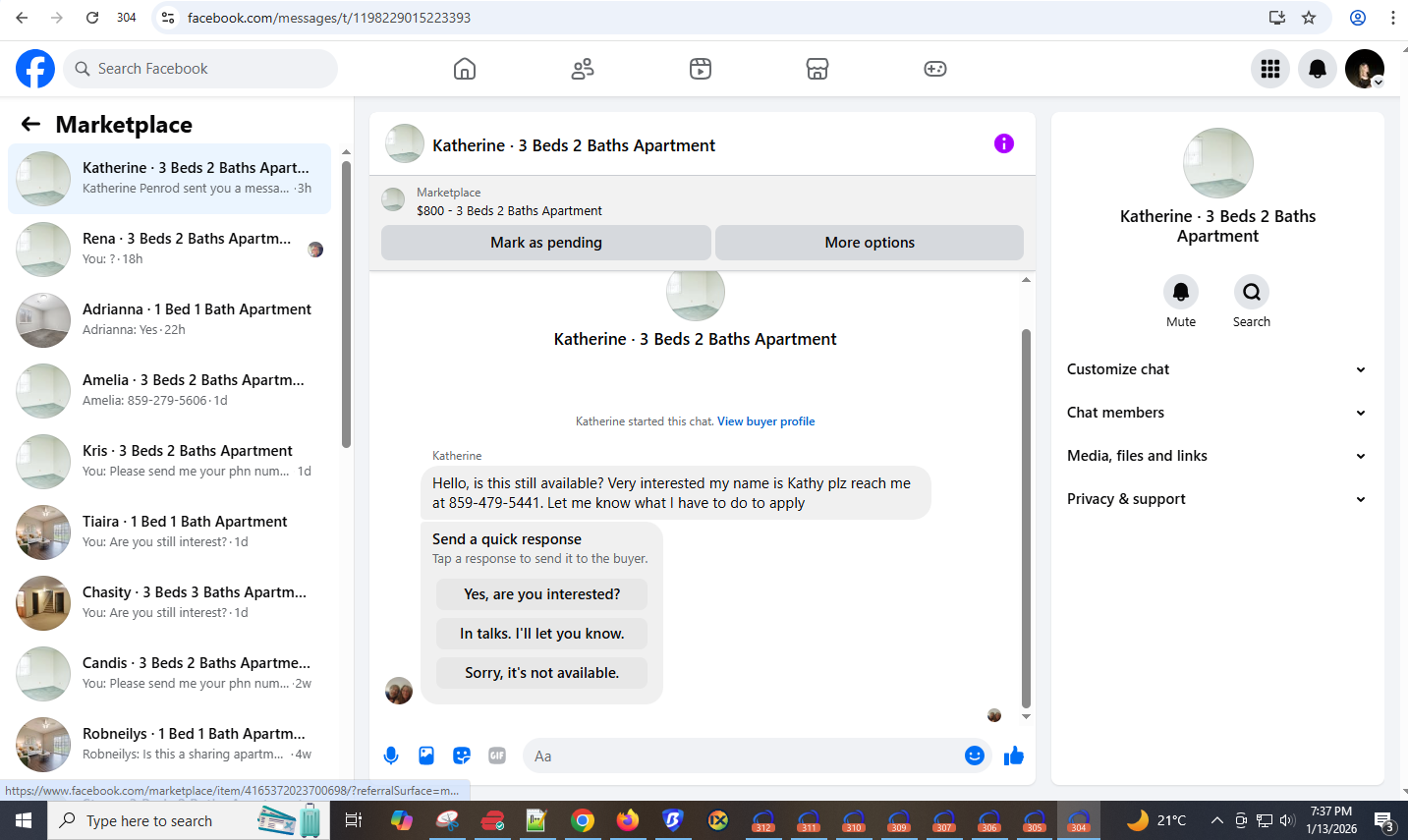Click the back arrow beside Marketplace
The image size is (1408, 840).
click(30, 124)
